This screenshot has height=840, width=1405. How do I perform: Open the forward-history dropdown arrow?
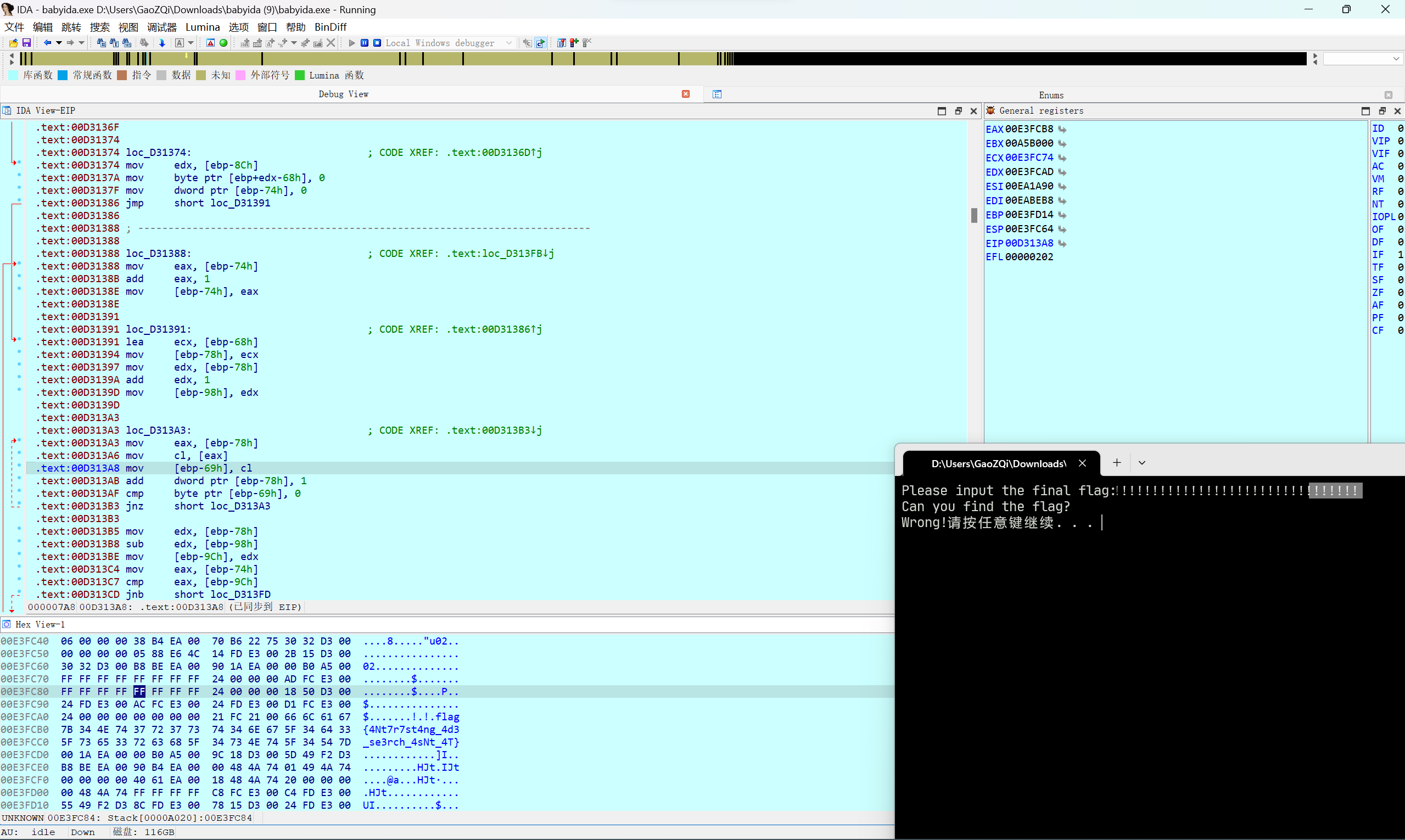tap(81, 43)
